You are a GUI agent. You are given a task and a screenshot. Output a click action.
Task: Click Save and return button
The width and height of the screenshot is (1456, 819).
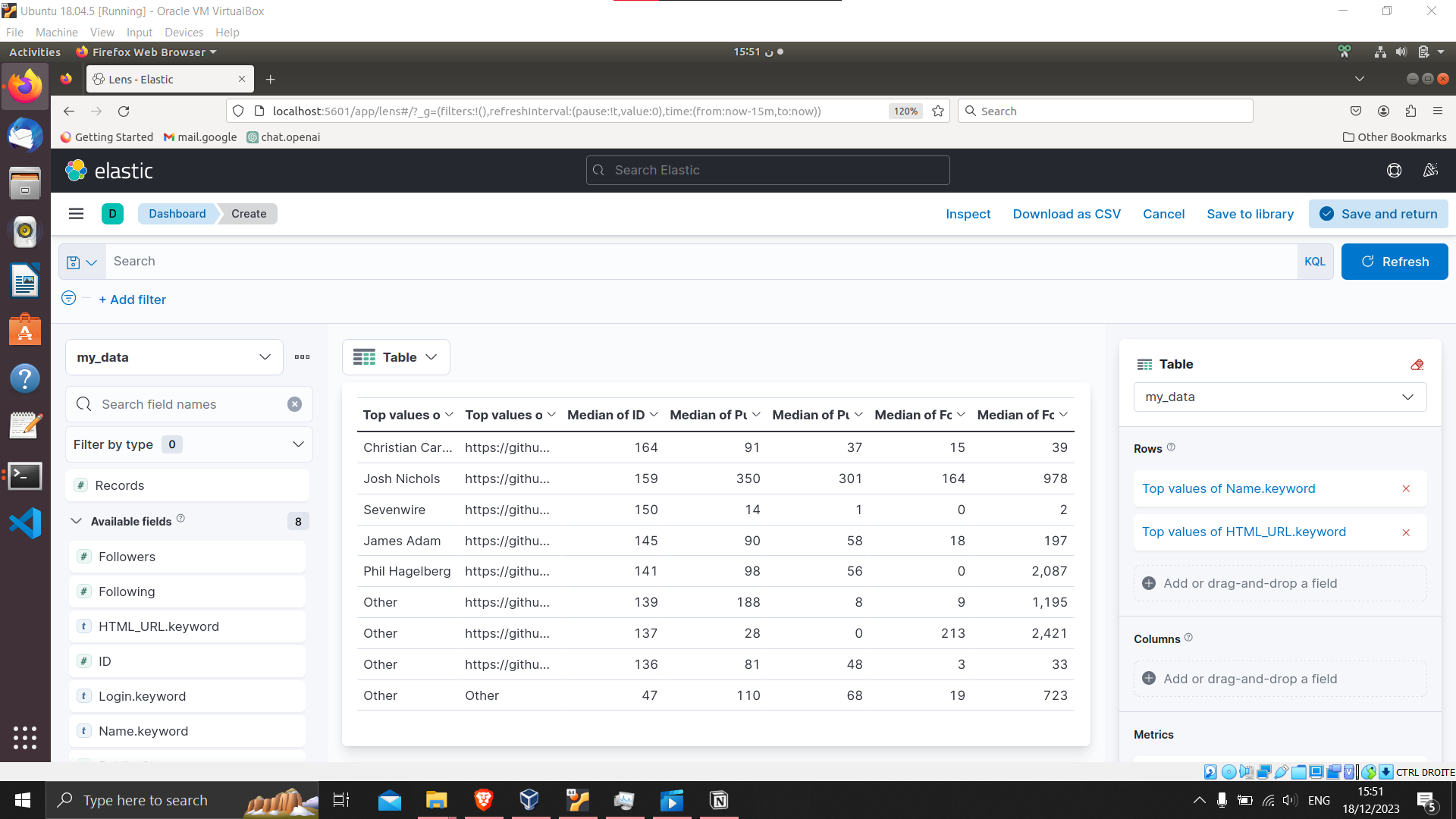(x=1378, y=214)
